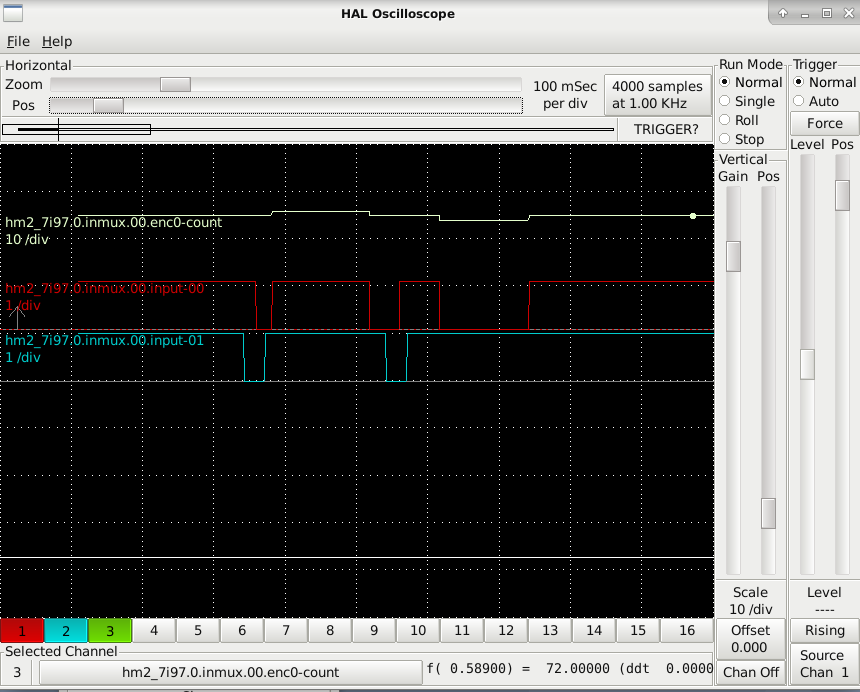Image resolution: width=860 pixels, height=692 pixels.
Task: Click the vertical Pos slider handle
Action: 768,513
